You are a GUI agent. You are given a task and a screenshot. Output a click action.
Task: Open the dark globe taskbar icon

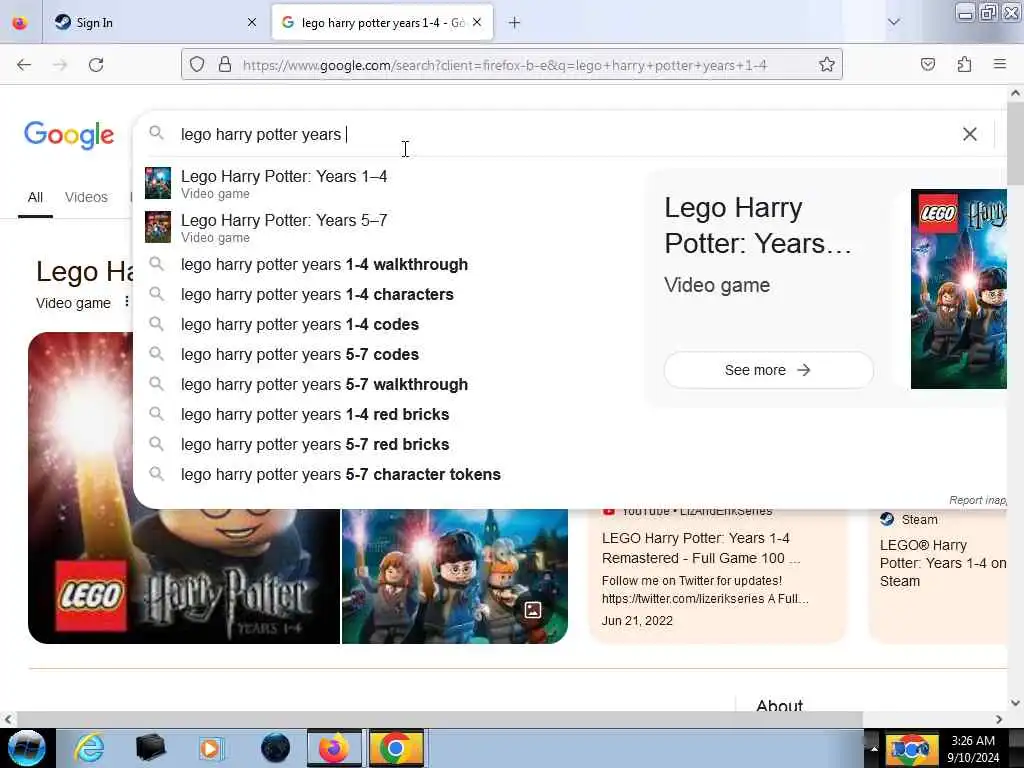tap(275, 748)
